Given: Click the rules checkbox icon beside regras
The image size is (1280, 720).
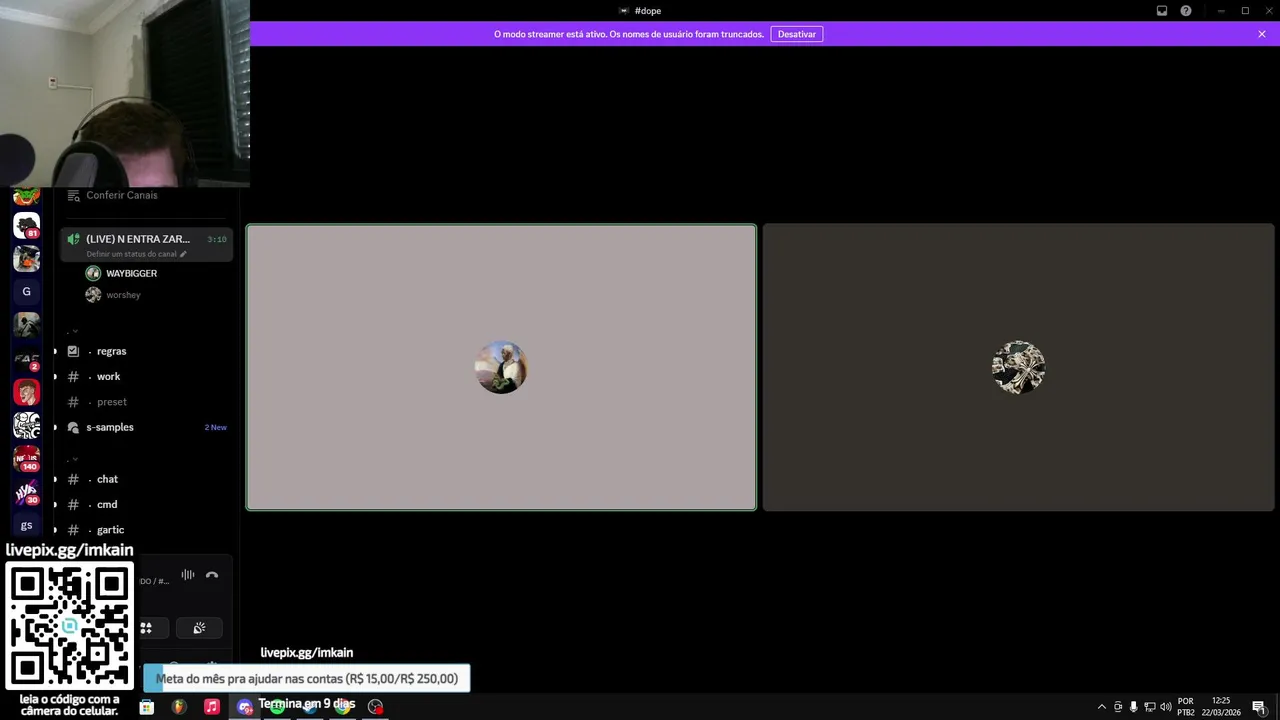Looking at the screenshot, I should click(73, 351).
